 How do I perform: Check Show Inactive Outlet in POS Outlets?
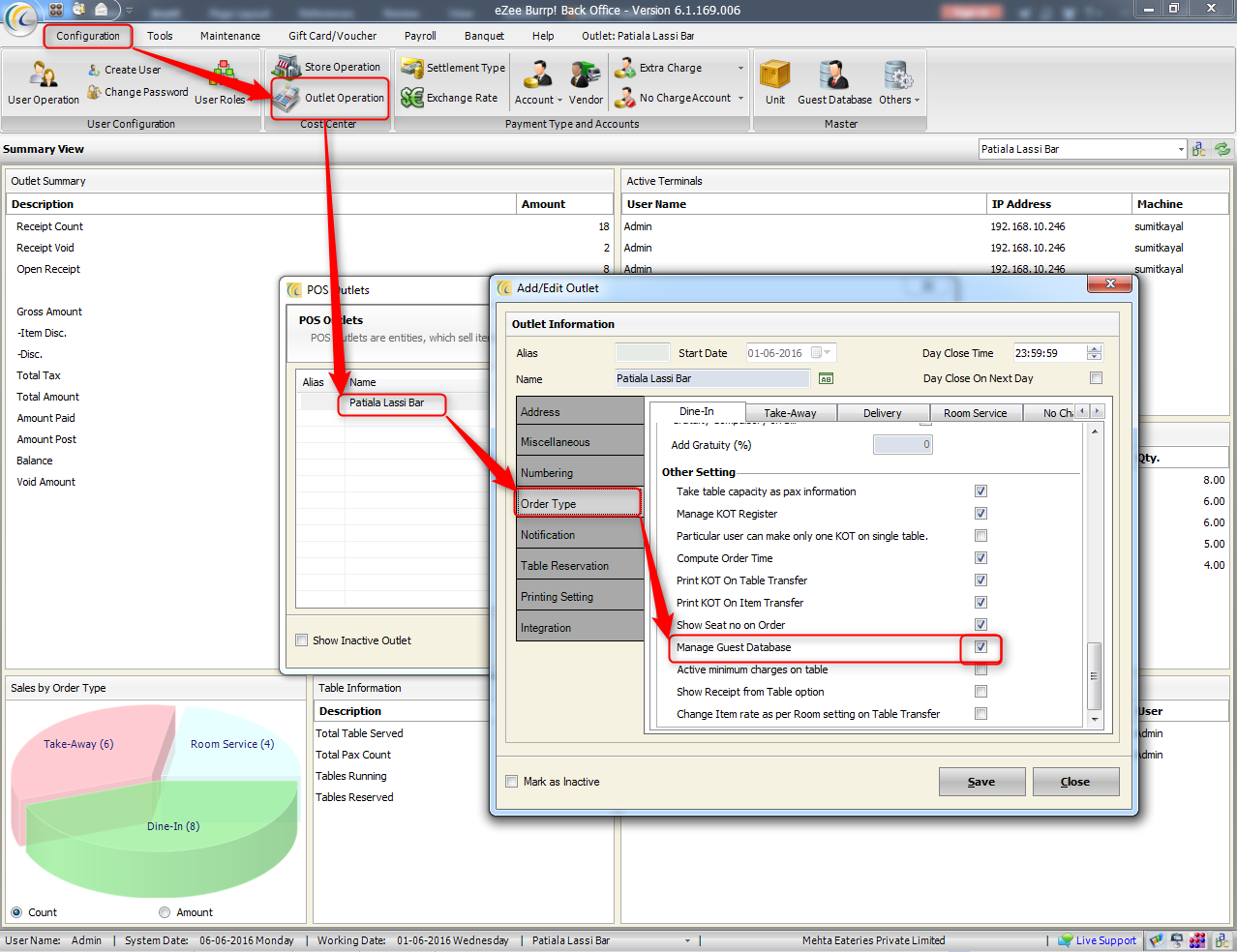pyautogui.click(x=302, y=640)
